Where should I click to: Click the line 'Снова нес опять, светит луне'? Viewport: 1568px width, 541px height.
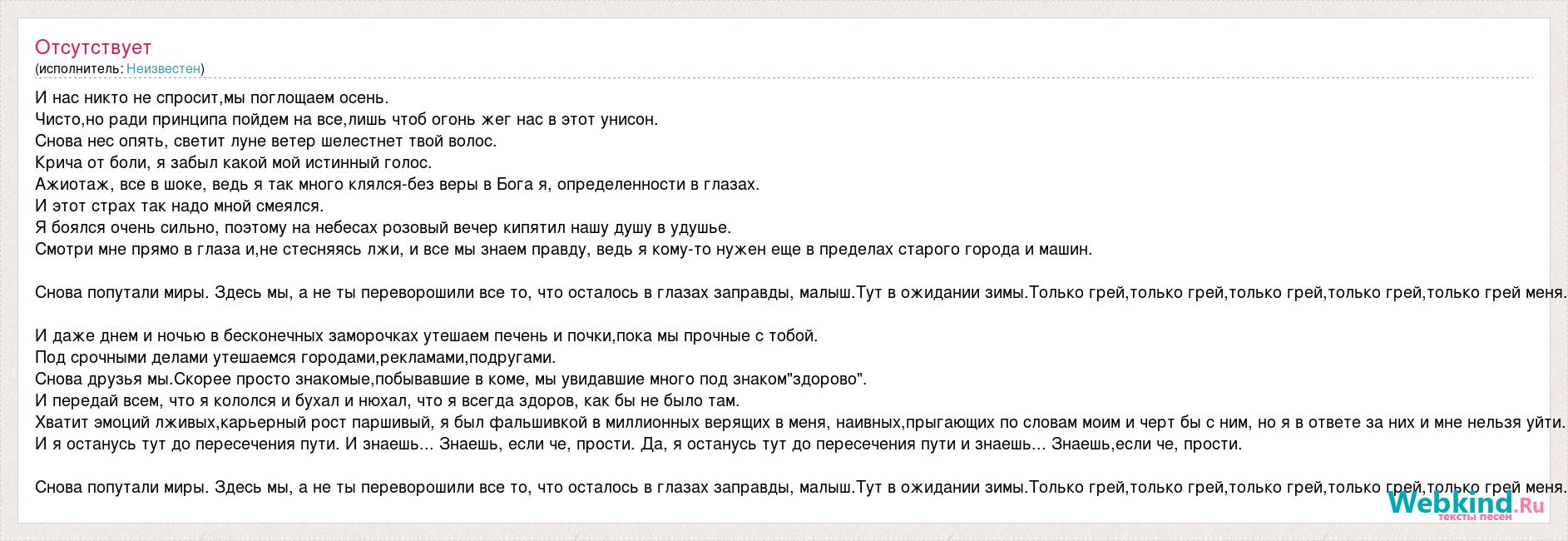(x=266, y=141)
